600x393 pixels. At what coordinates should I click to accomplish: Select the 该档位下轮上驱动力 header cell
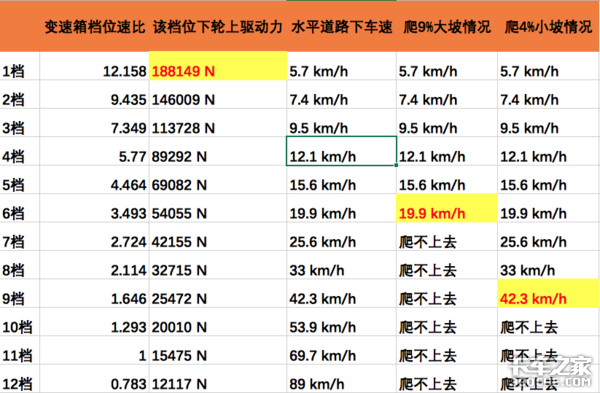[x=218, y=27]
